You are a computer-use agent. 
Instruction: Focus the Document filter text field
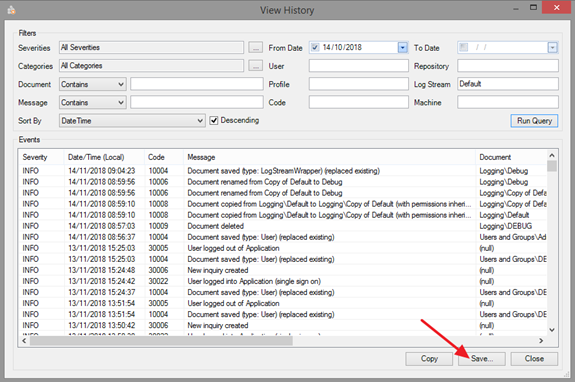pyautogui.click(x=197, y=84)
